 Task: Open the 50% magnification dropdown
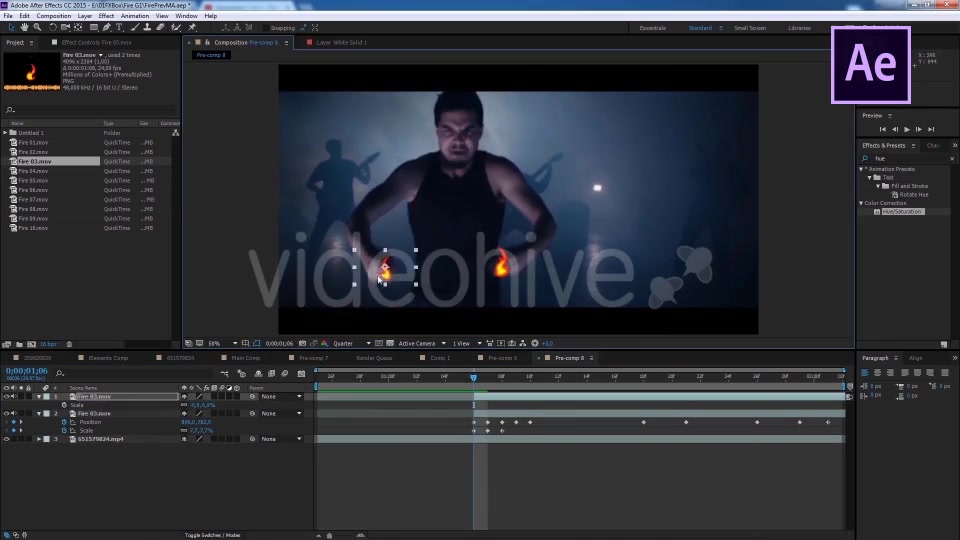[x=223, y=343]
